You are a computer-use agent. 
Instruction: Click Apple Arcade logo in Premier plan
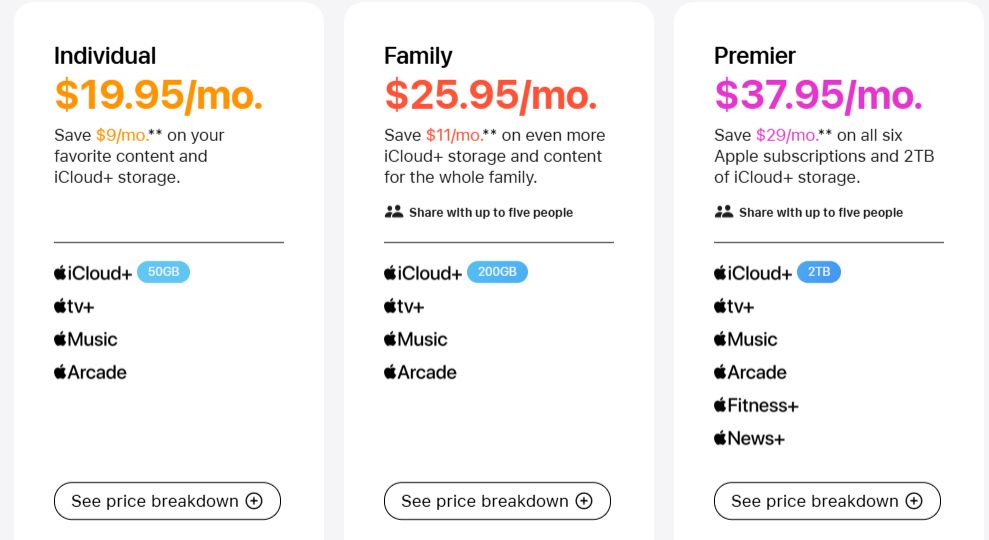(x=750, y=372)
